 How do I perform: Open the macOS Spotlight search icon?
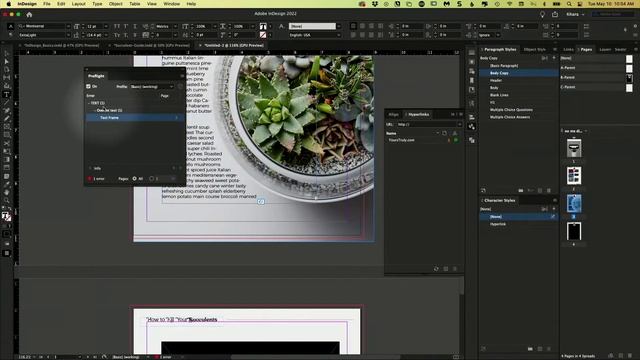click(x=569, y=4)
